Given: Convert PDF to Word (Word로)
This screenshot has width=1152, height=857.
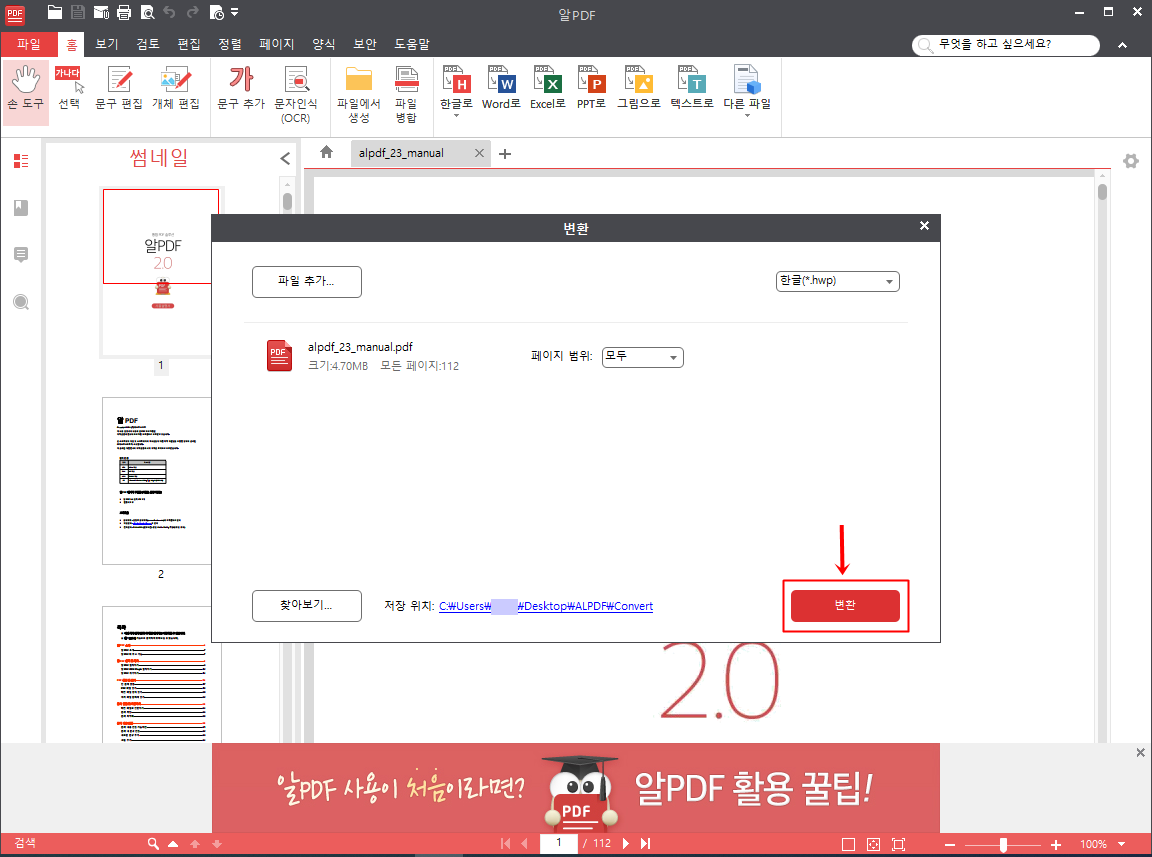Looking at the screenshot, I should [501, 87].
